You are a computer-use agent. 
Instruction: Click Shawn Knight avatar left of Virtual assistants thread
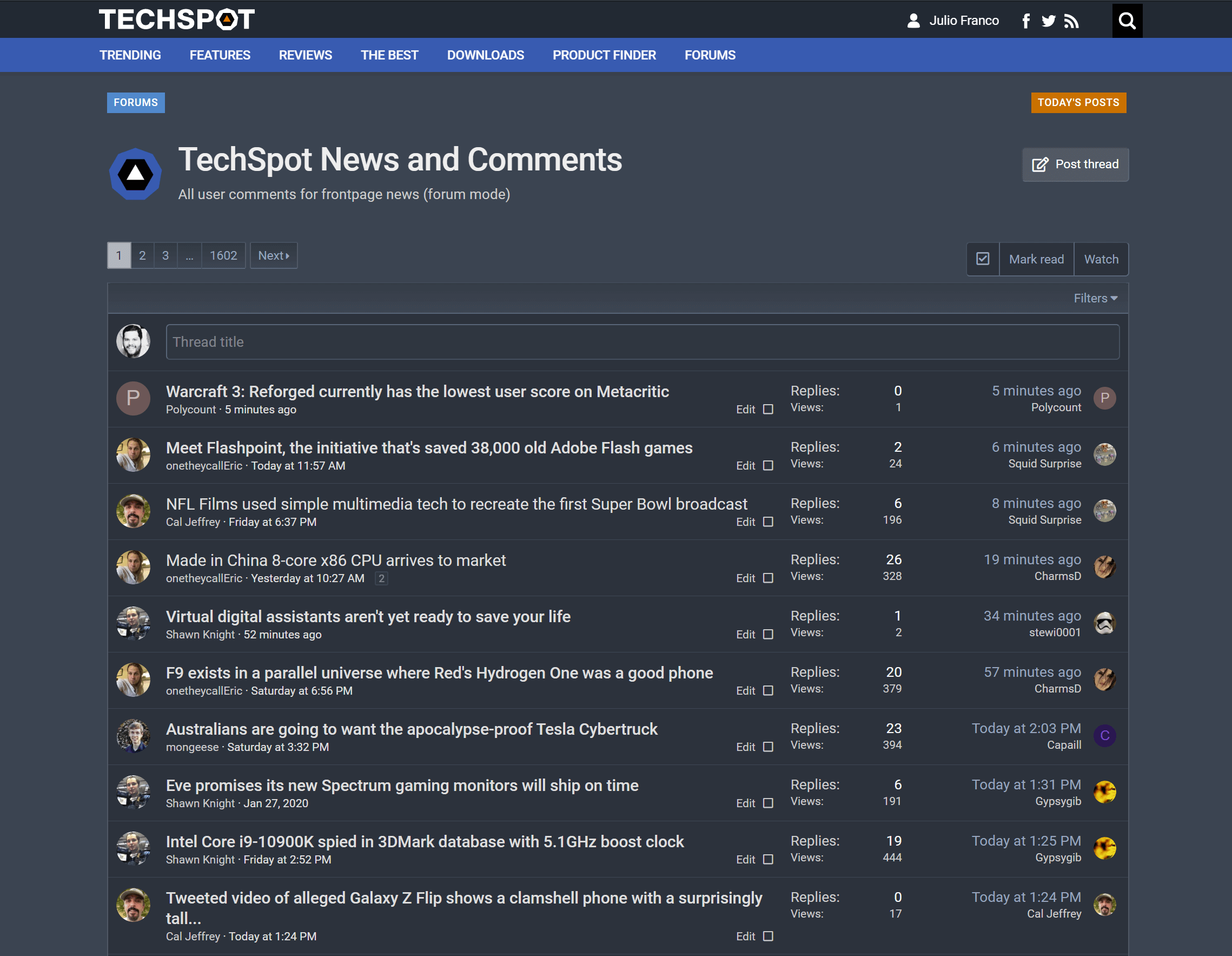(133, 623)
